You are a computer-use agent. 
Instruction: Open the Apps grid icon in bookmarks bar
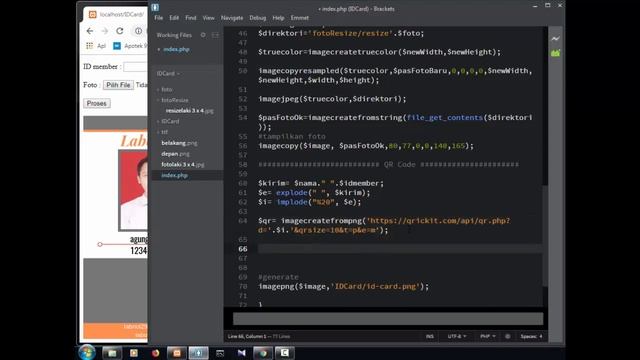point(89,46)
